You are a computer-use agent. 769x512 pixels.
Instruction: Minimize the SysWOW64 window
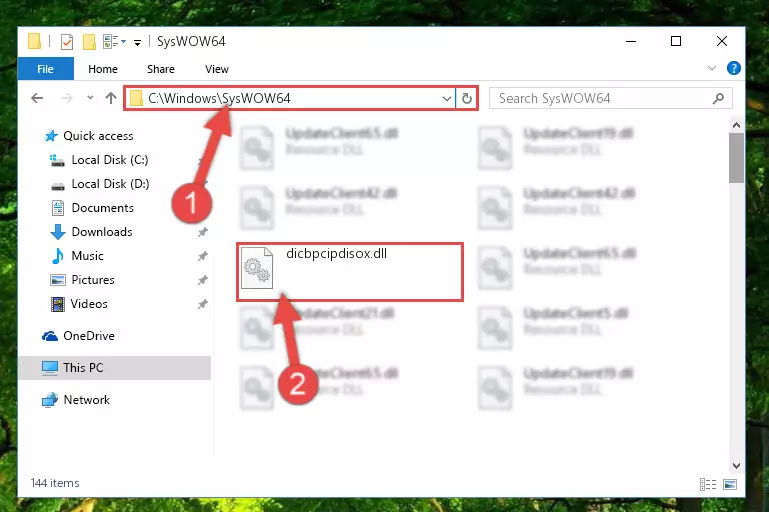tap(631, 41)
